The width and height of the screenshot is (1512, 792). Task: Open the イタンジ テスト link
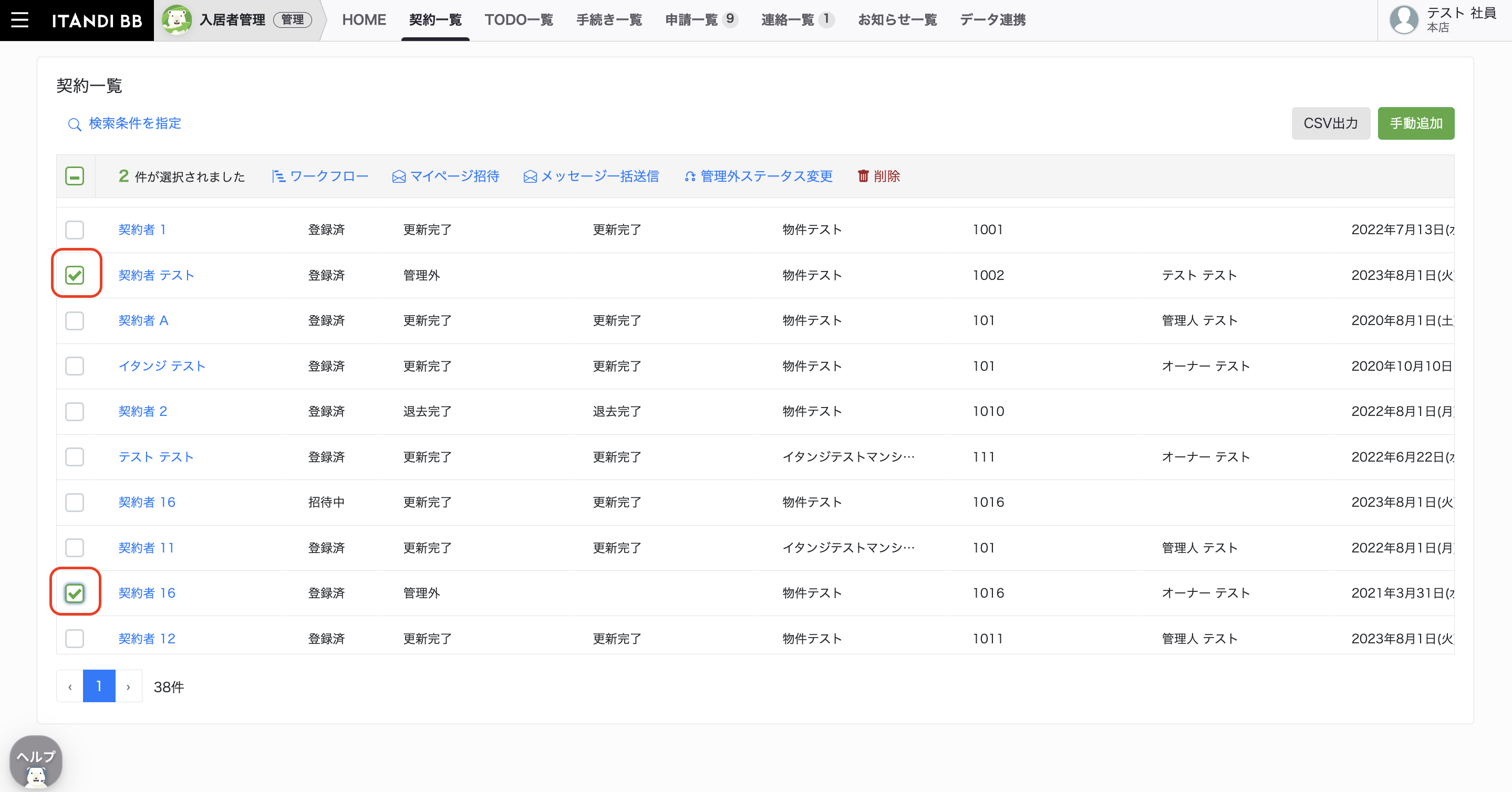162,366
